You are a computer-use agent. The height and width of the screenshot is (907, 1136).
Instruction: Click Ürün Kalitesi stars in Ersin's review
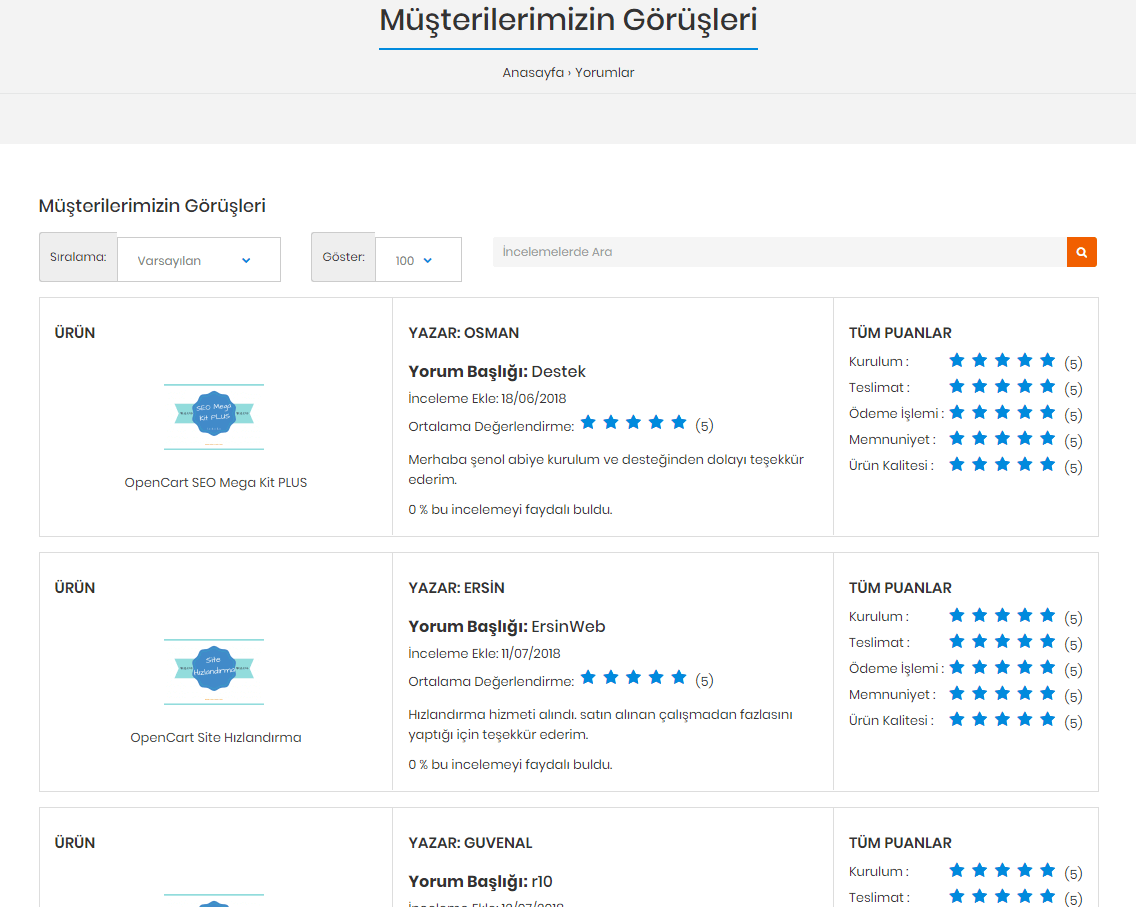point(1002,720)
